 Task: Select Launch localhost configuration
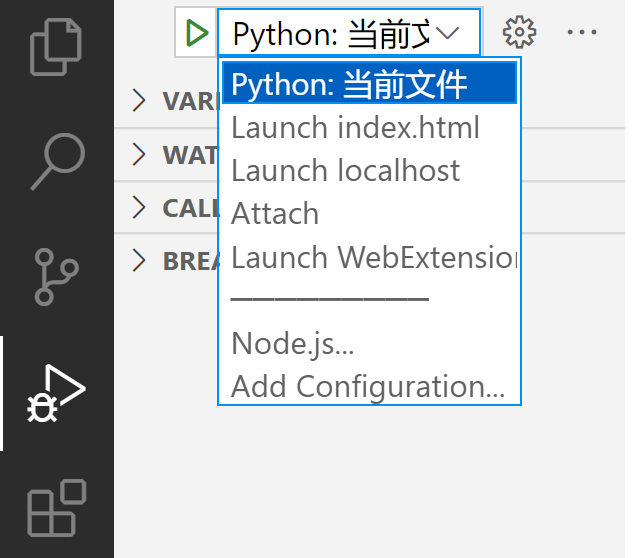point(369,170)
